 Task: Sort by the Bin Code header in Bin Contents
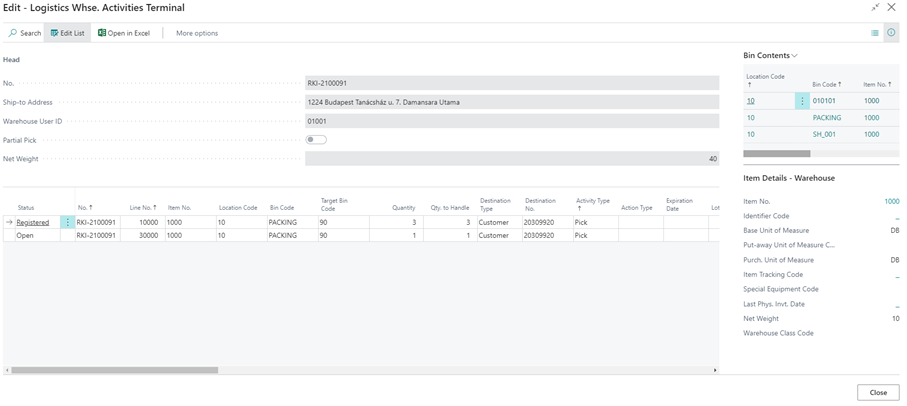(827, 85)
